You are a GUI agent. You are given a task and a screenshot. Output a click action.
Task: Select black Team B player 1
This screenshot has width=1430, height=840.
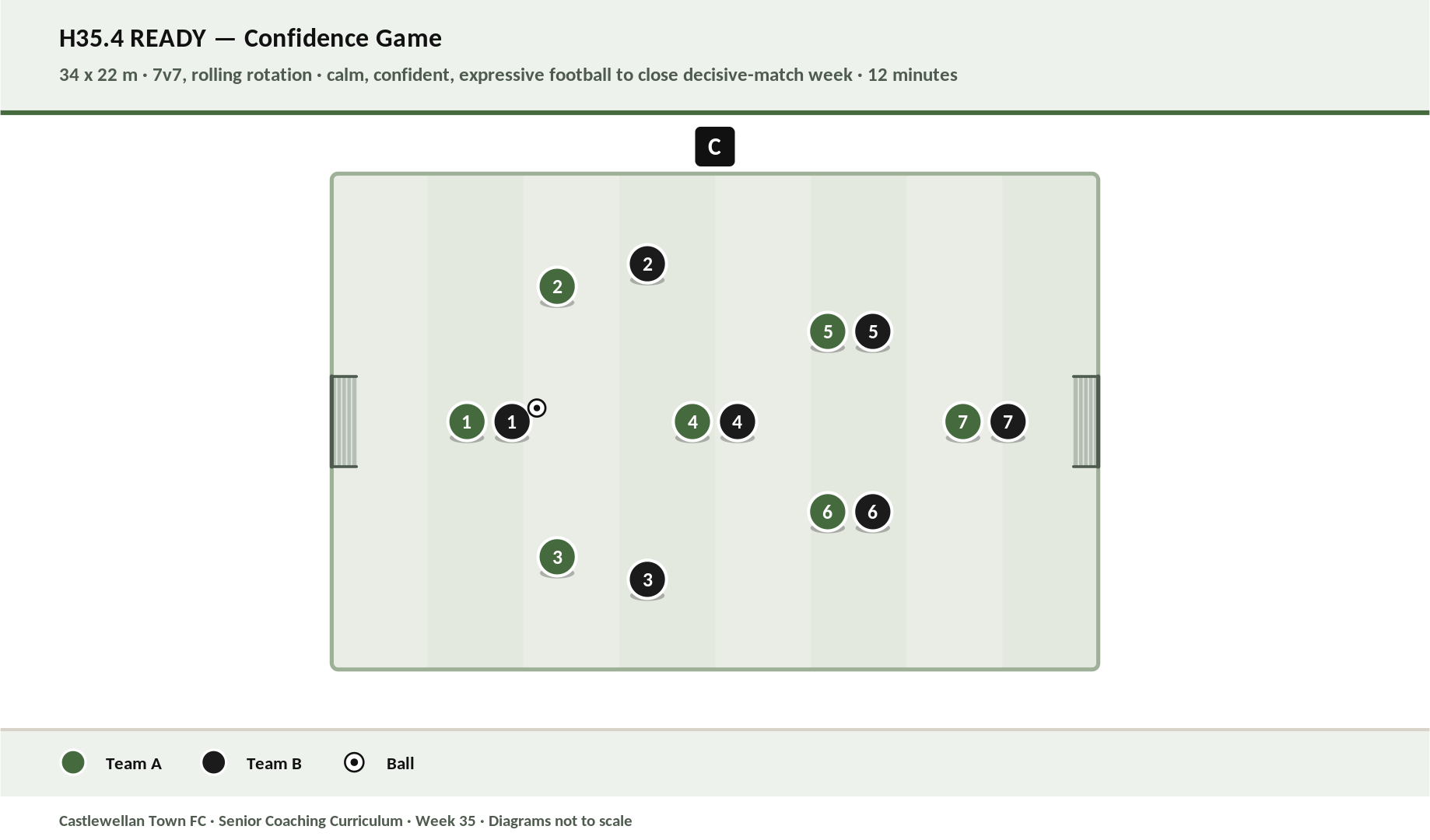click(512, 422)
